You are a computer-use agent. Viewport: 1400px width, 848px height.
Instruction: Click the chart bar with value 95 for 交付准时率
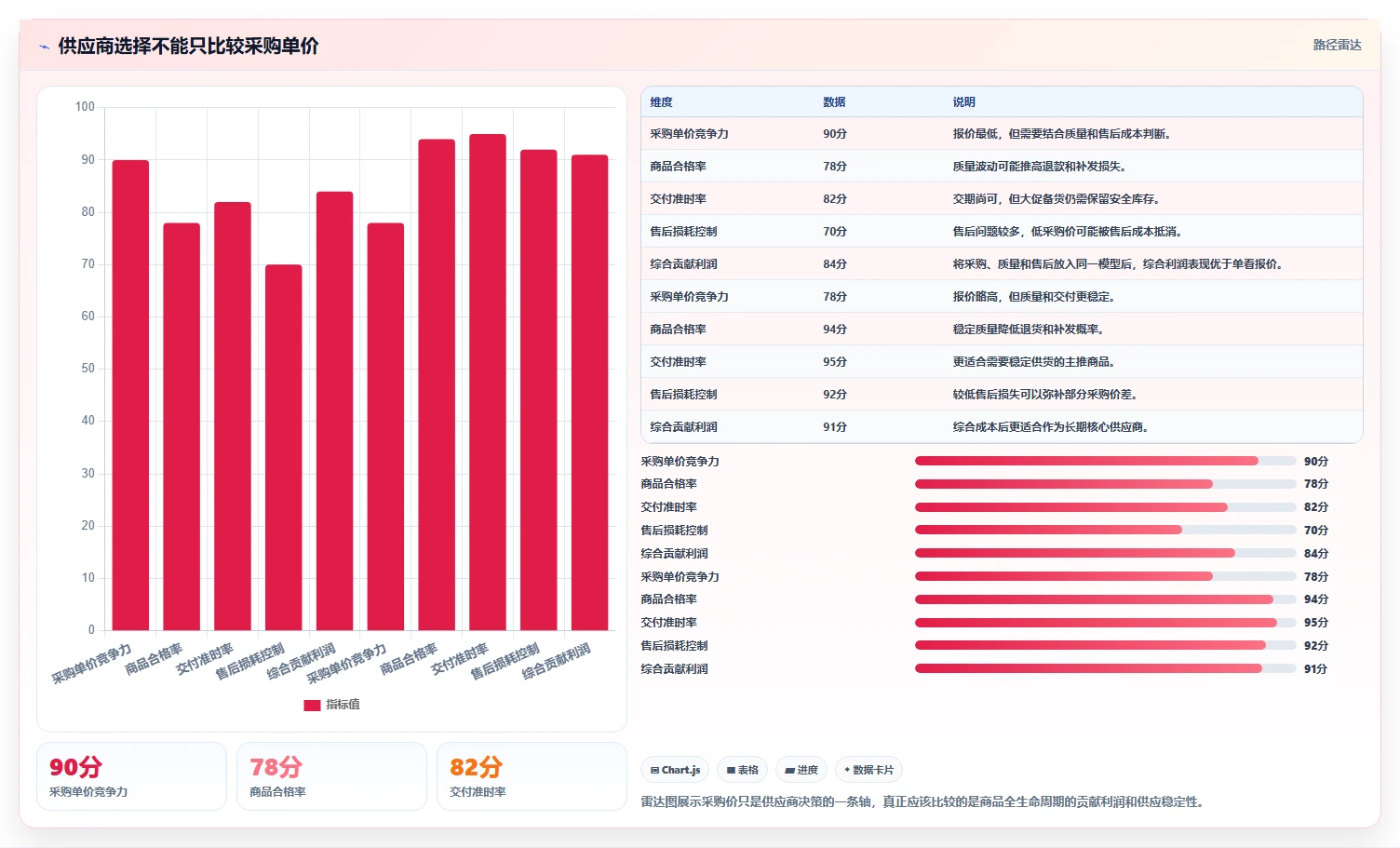(x=488, y=383)
